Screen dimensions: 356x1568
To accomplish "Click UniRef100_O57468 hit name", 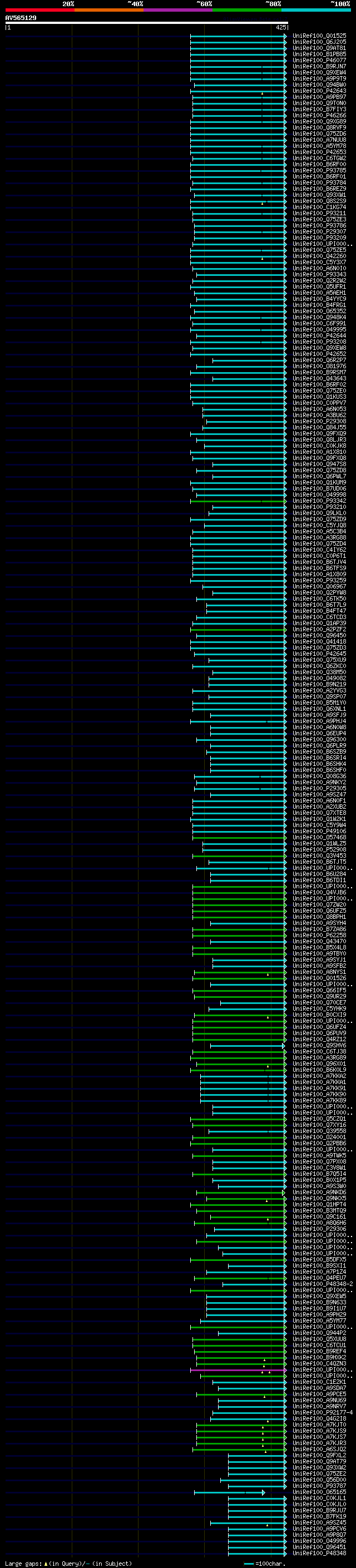I will 319,838.
